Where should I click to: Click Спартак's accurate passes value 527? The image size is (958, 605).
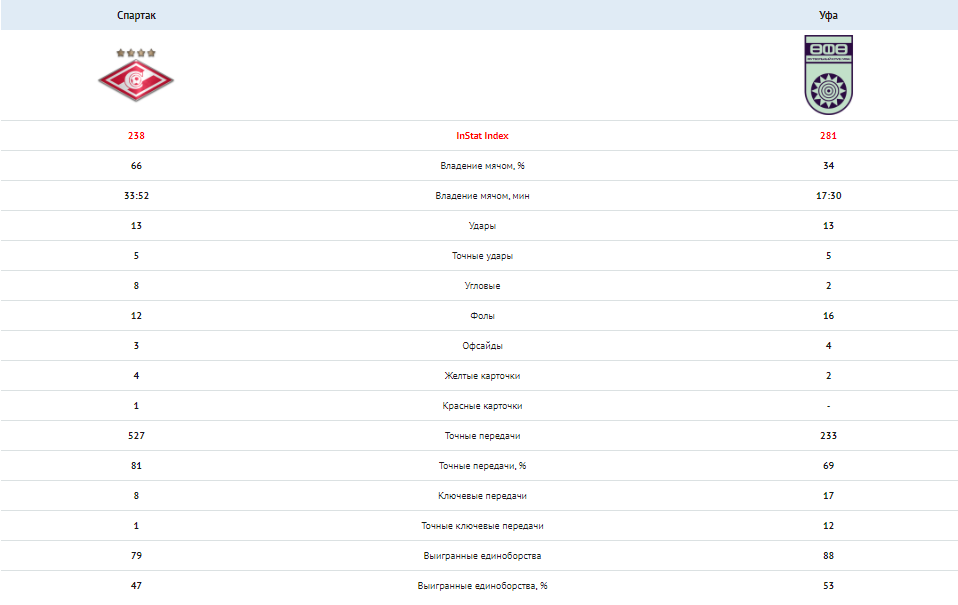coord(136,435)
